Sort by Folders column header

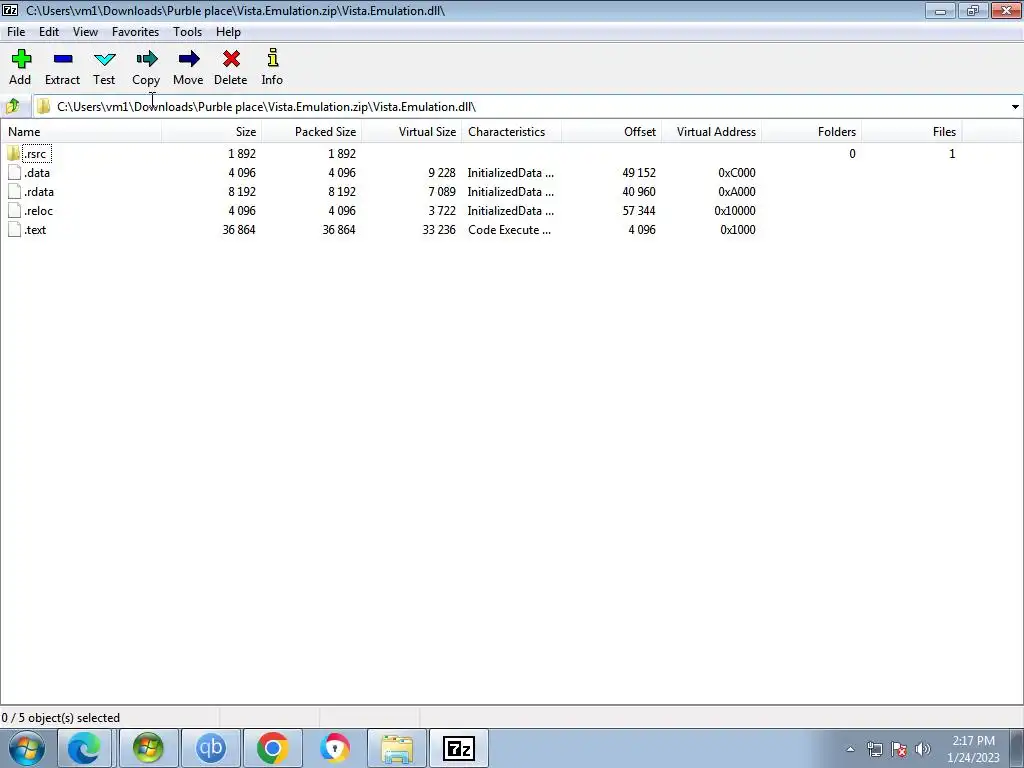click(811, 131)
